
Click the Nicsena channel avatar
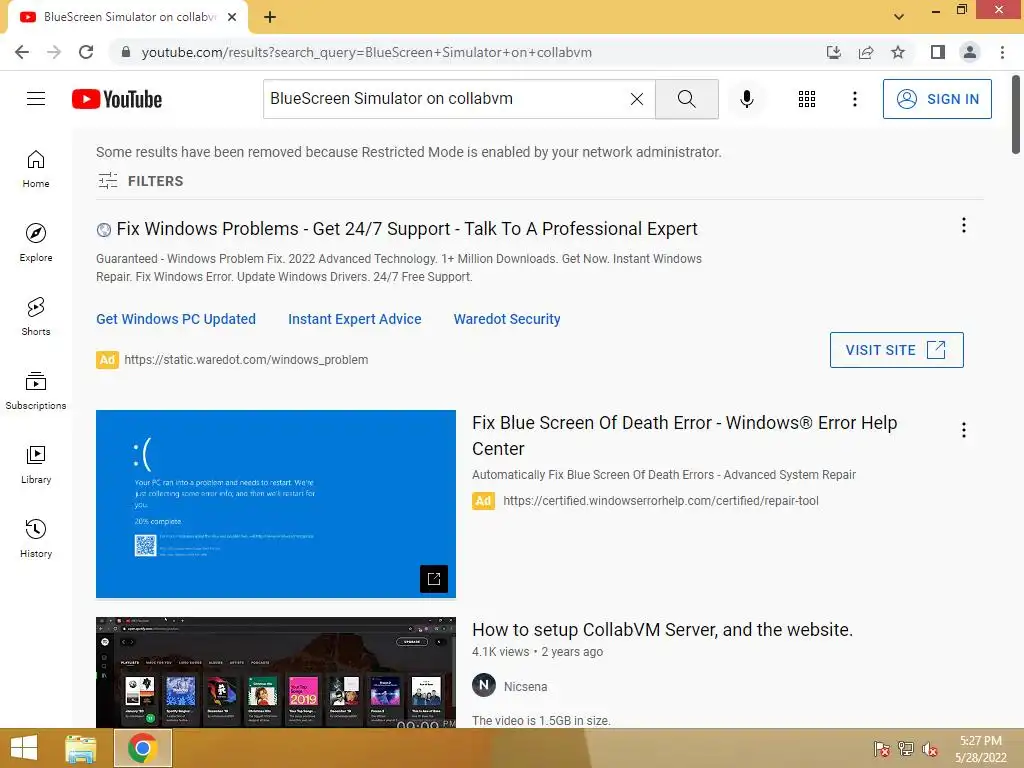point(483,685)
